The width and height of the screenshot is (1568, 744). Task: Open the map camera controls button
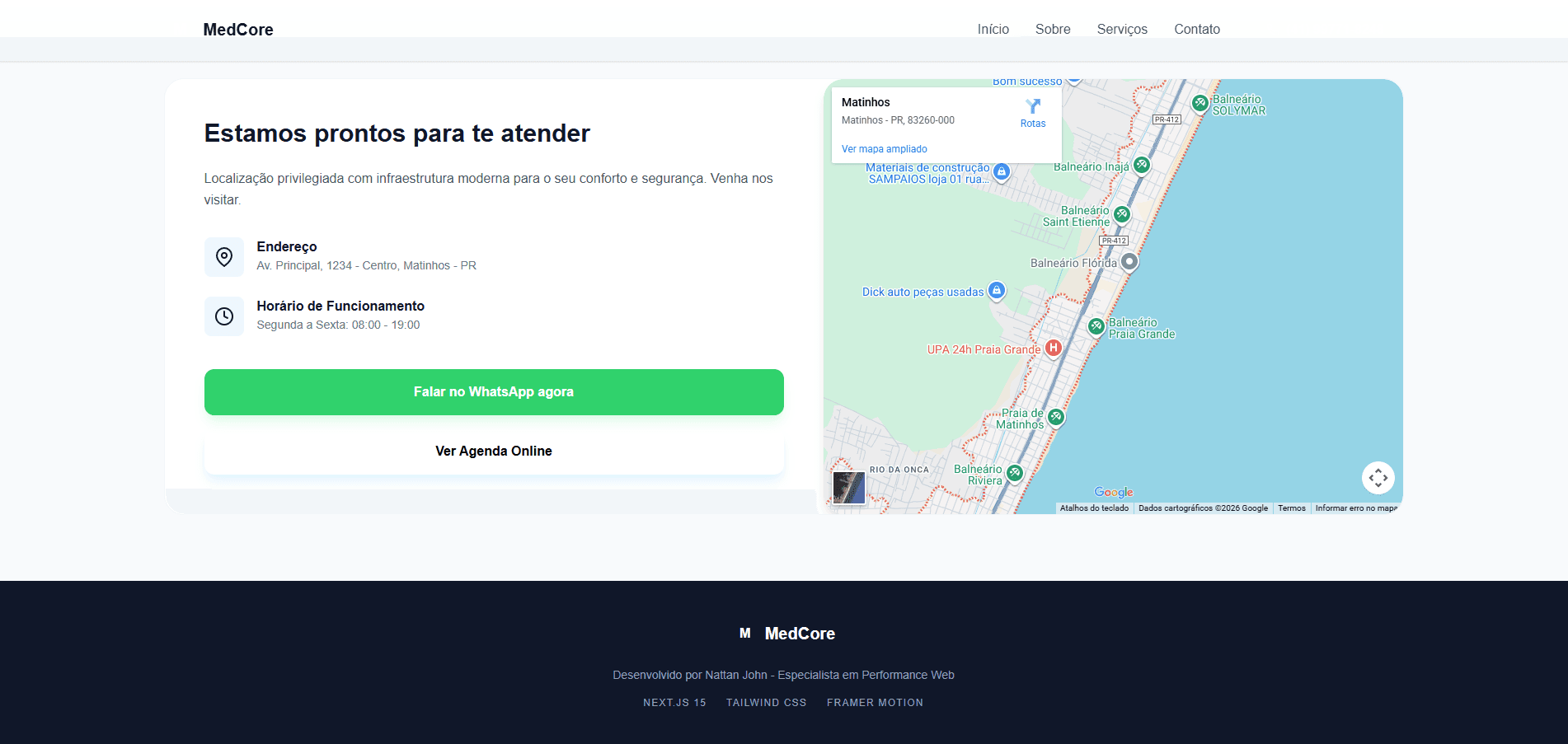pos(1378,478)
